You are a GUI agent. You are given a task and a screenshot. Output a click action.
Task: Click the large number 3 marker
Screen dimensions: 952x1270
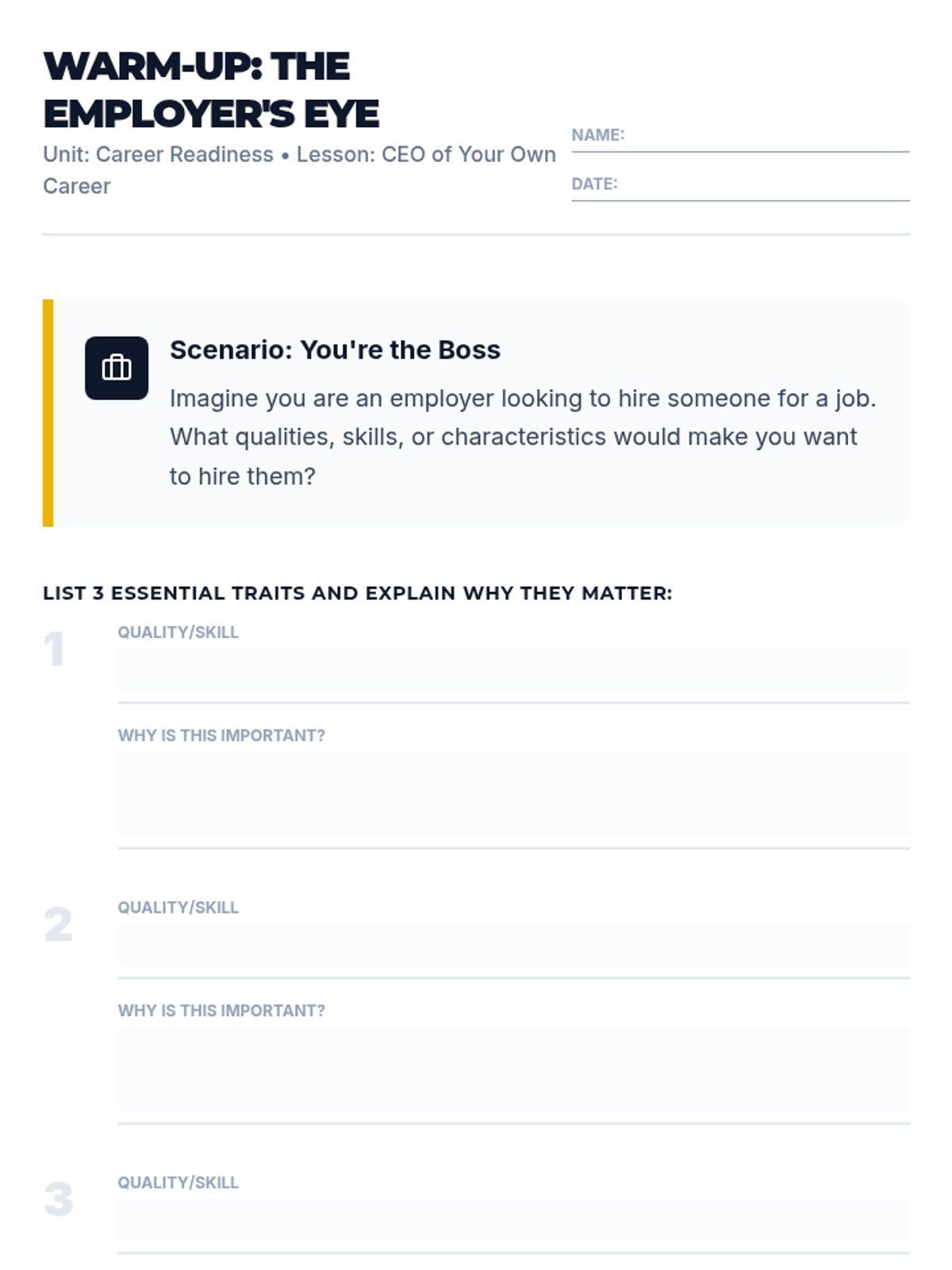58,1199
